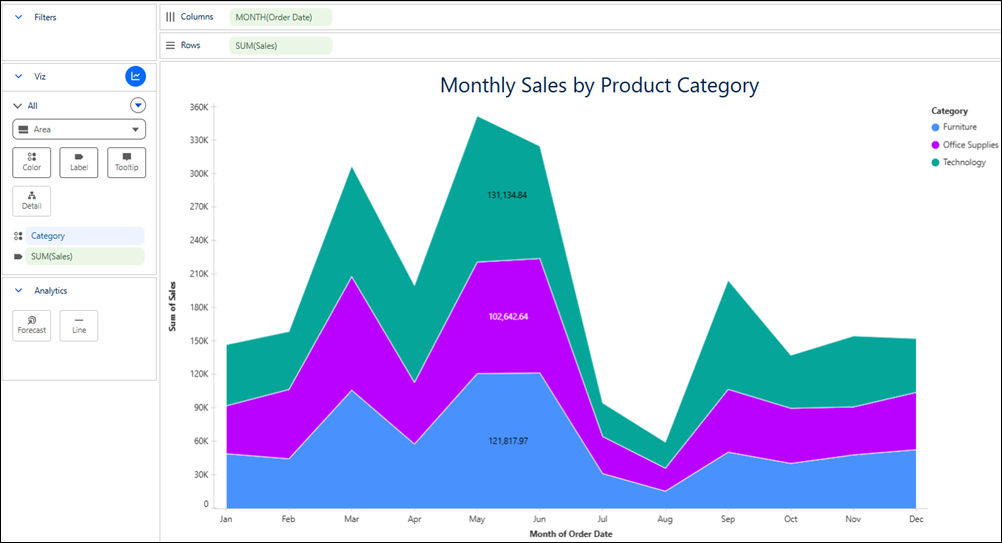Image resolution: width=1002 pixels, height=543 pixels.
Task: Collapse the Filters section chevron
Action: tap(19, 17)
